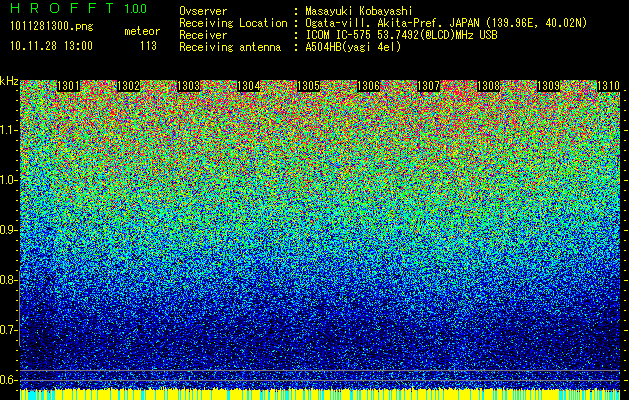Click the 1.1 frequency axis label
This screenshot has width=629, height=400.
[x=9, y=130]
